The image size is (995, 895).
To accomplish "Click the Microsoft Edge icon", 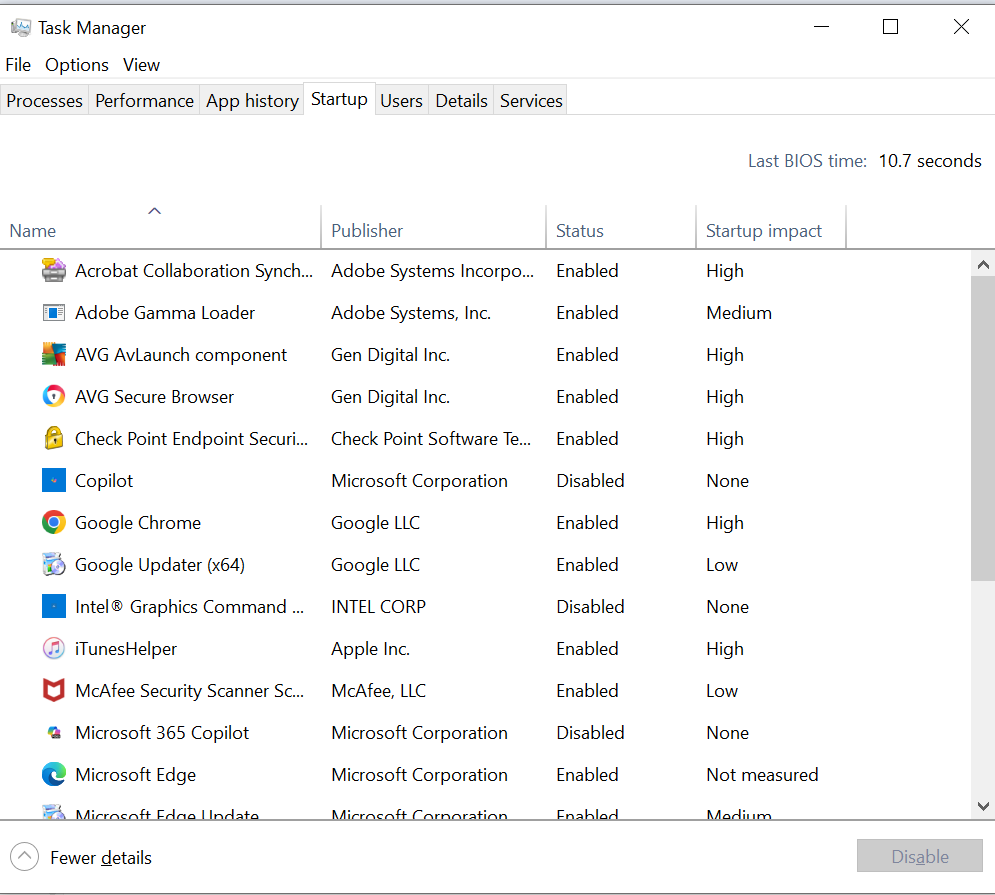I will click(x=53, y=774).
